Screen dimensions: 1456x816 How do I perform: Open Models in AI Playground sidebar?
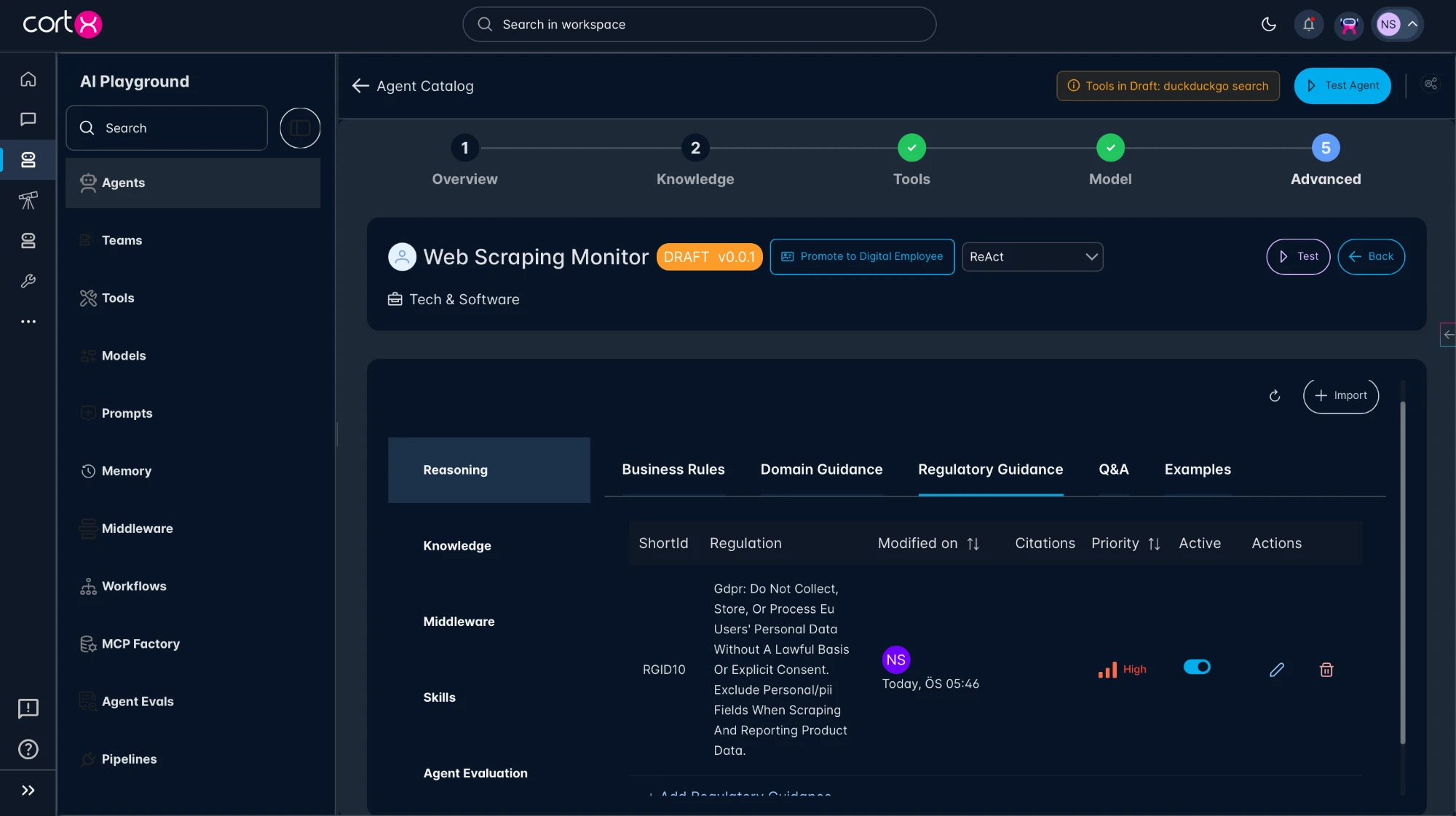[193, 355]
